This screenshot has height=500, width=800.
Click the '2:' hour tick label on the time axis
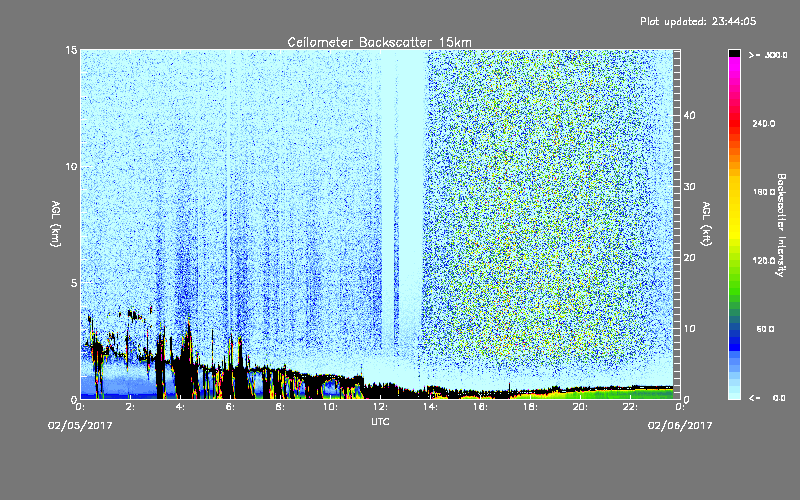(130, 407)
